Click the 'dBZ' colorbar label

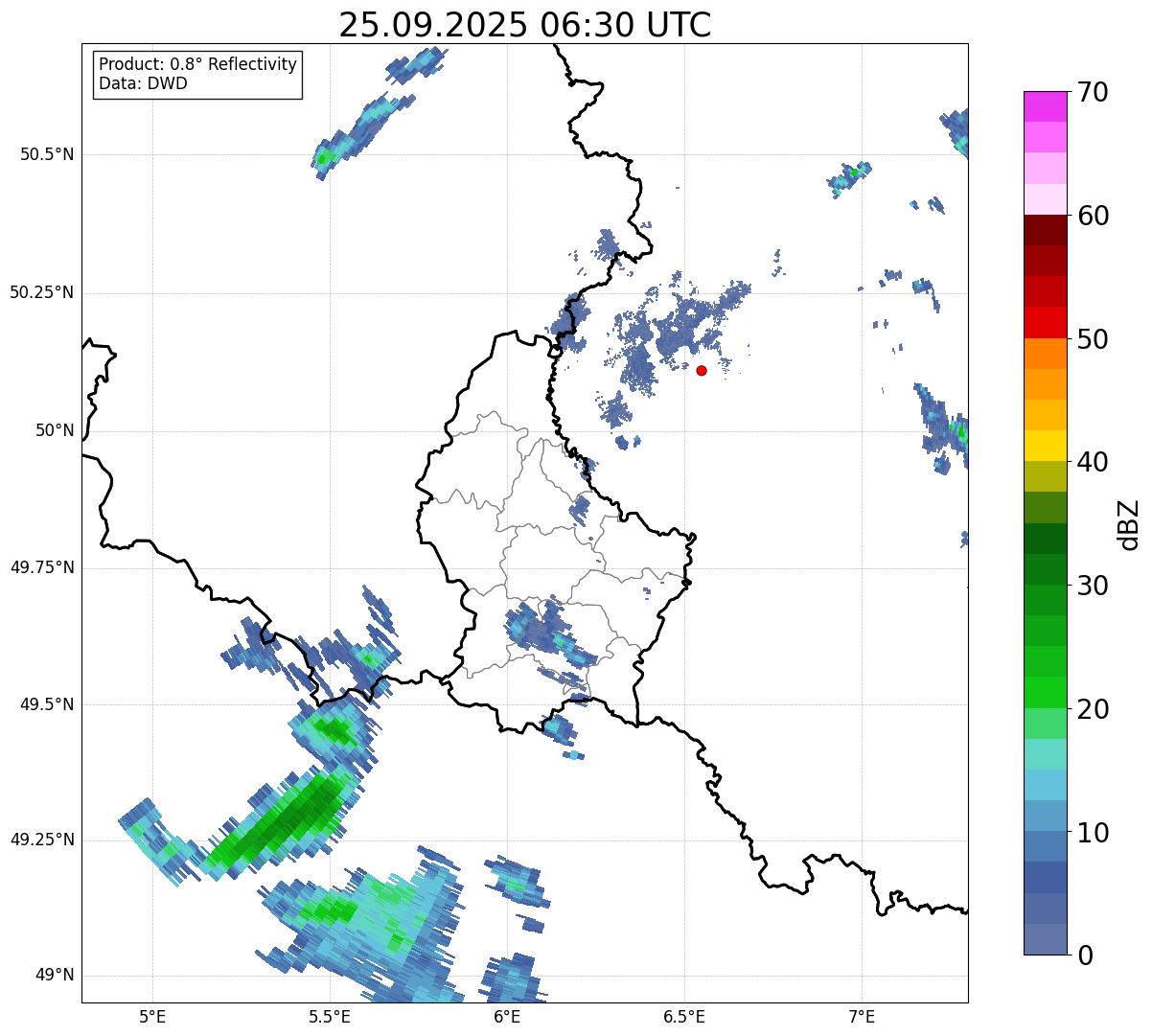(x=1128, y=524)
